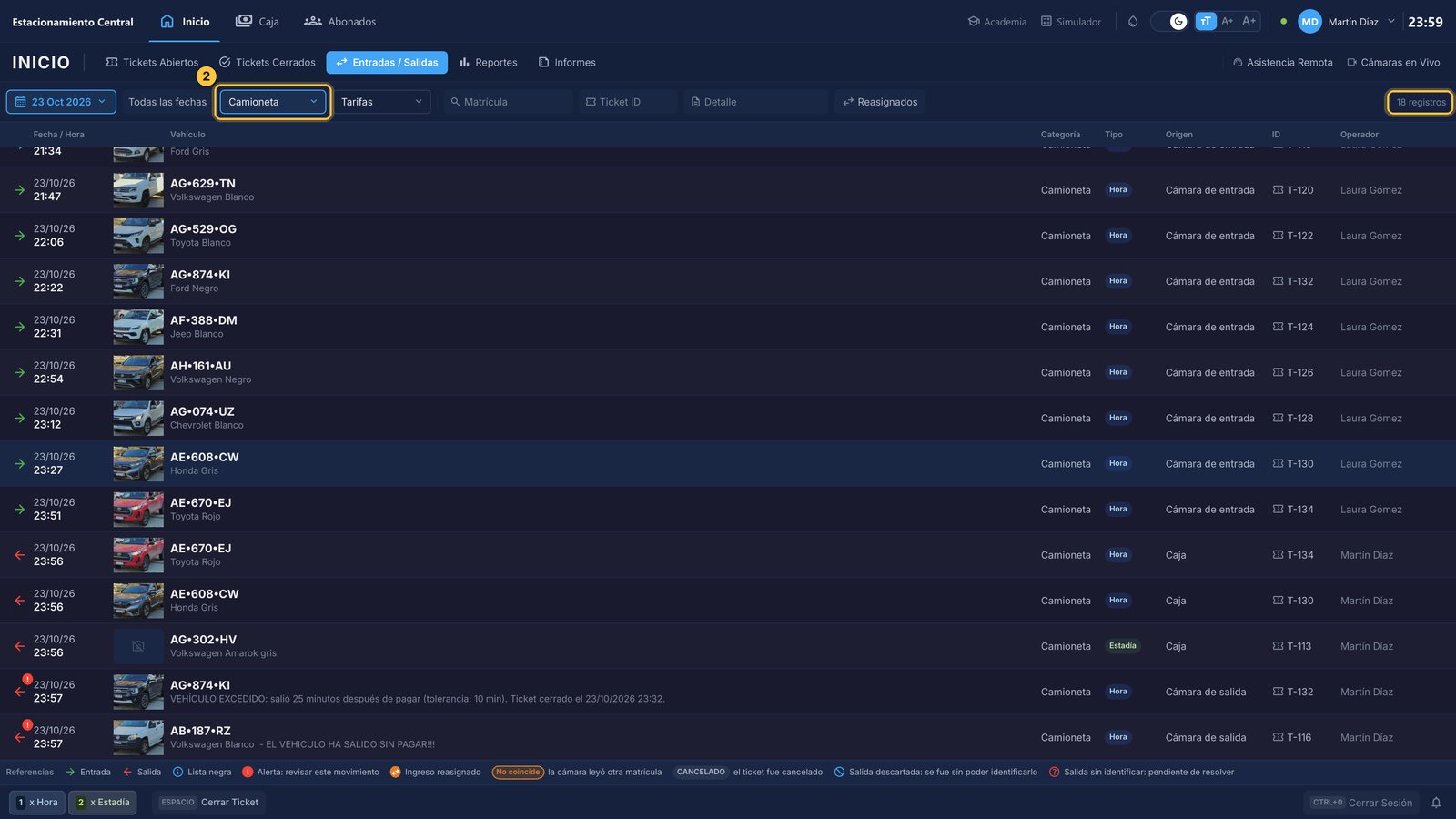
Task: Open the Academia section
Action: point(997,22)
